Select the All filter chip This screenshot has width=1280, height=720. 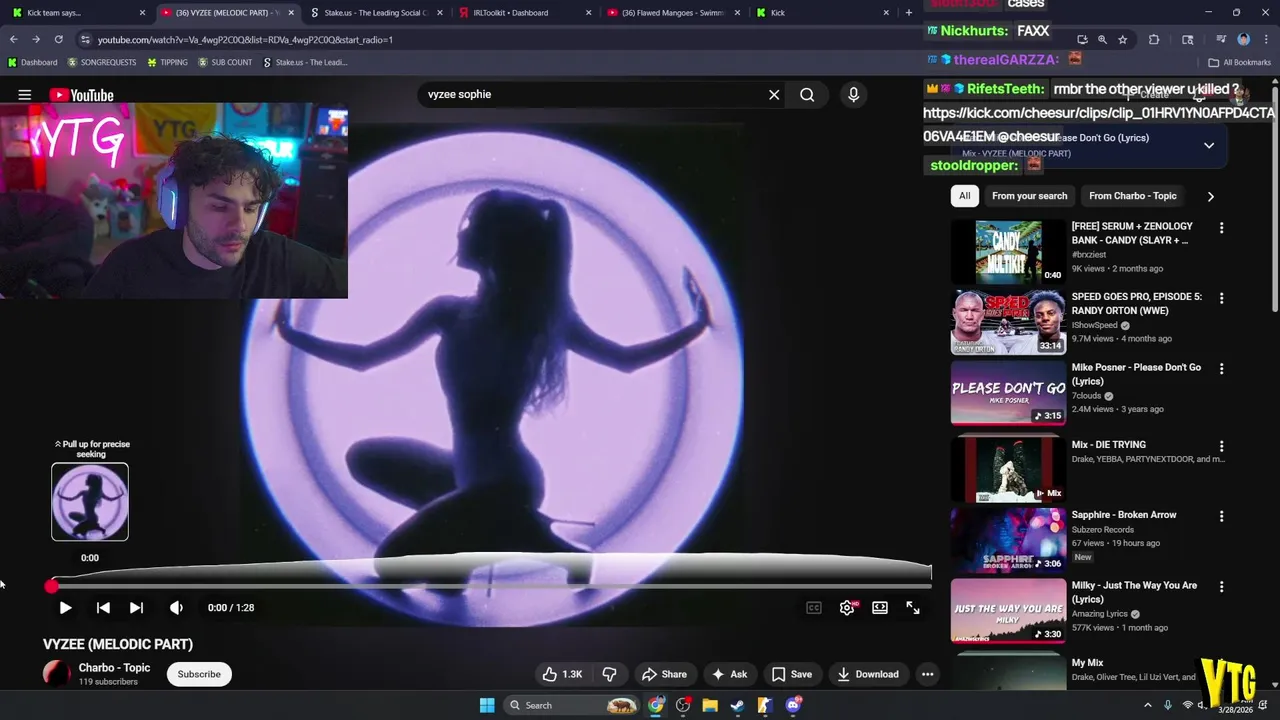coord(964,196)
